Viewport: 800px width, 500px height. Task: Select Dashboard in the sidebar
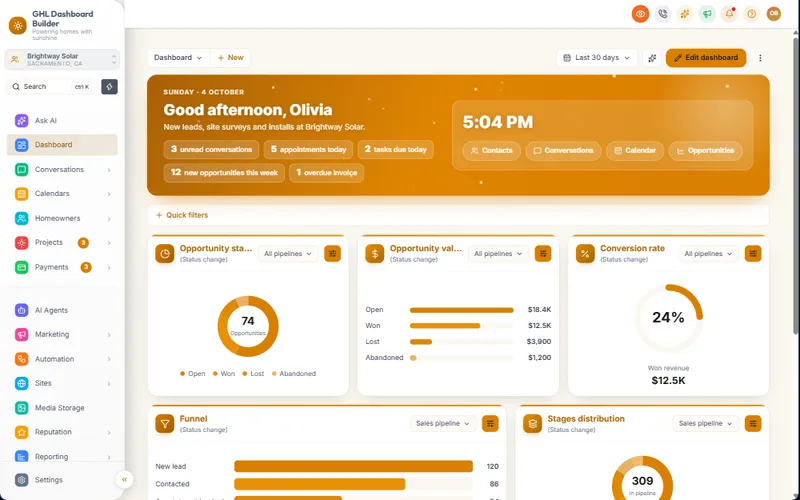62,145
